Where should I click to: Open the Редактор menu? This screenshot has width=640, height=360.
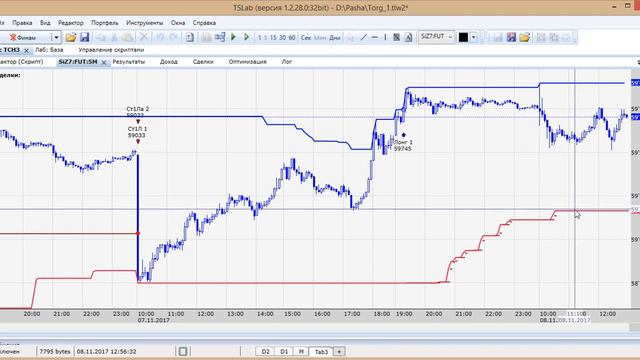pos(71,23)
